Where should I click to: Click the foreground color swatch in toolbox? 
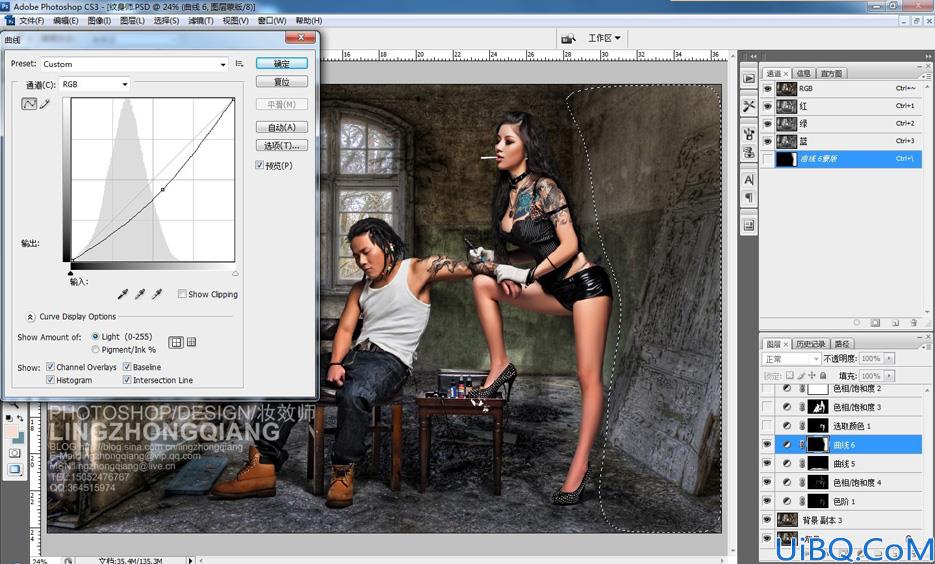click(11, 432)
